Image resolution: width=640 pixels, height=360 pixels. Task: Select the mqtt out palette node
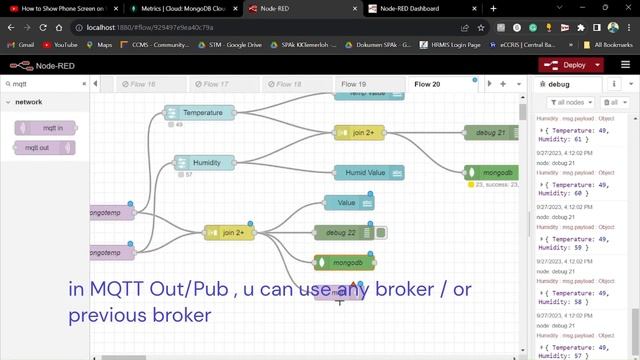[44, 147]
